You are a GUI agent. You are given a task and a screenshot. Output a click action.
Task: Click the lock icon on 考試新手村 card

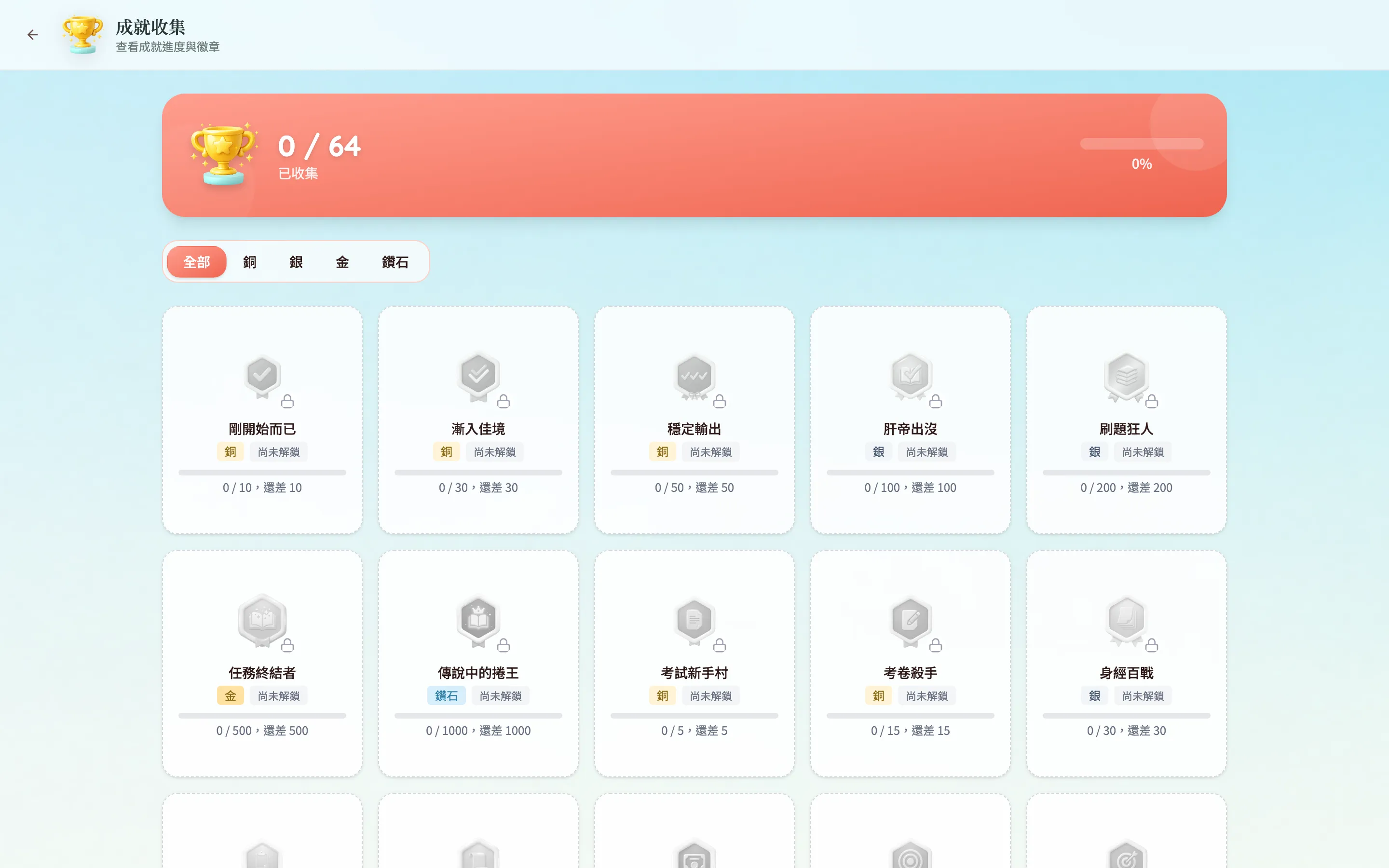pos(719,645)
